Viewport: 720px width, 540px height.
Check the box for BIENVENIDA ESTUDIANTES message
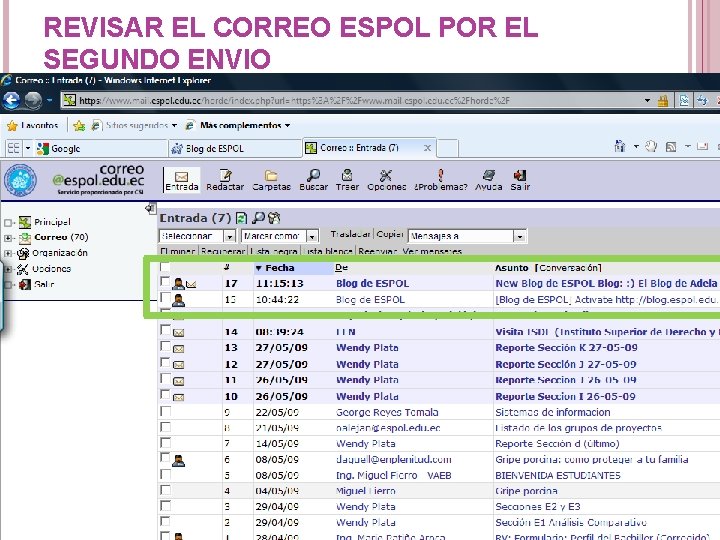[165, 474]
